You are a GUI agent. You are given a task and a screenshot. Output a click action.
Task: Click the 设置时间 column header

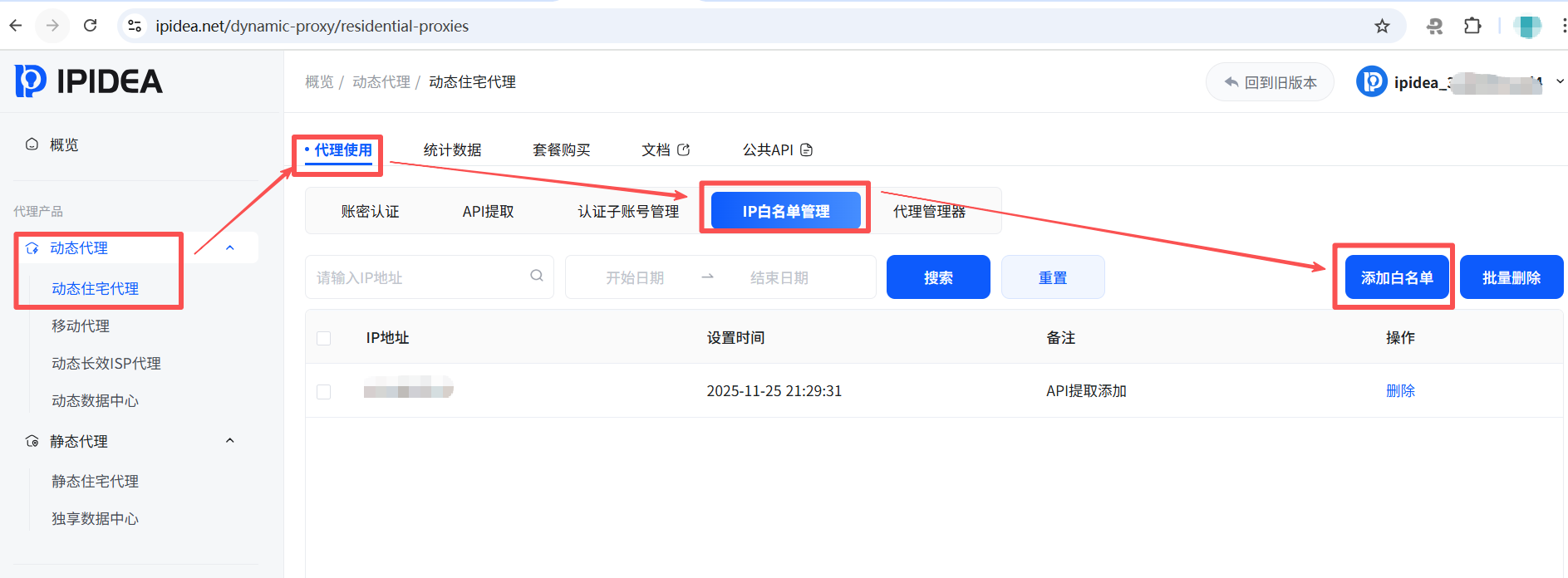click(735, 338)
